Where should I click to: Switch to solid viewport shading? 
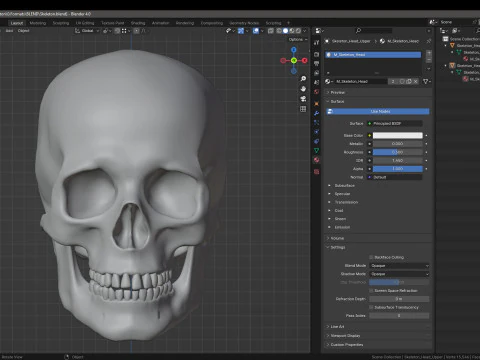pyautogui.click(x=286, y=31)
